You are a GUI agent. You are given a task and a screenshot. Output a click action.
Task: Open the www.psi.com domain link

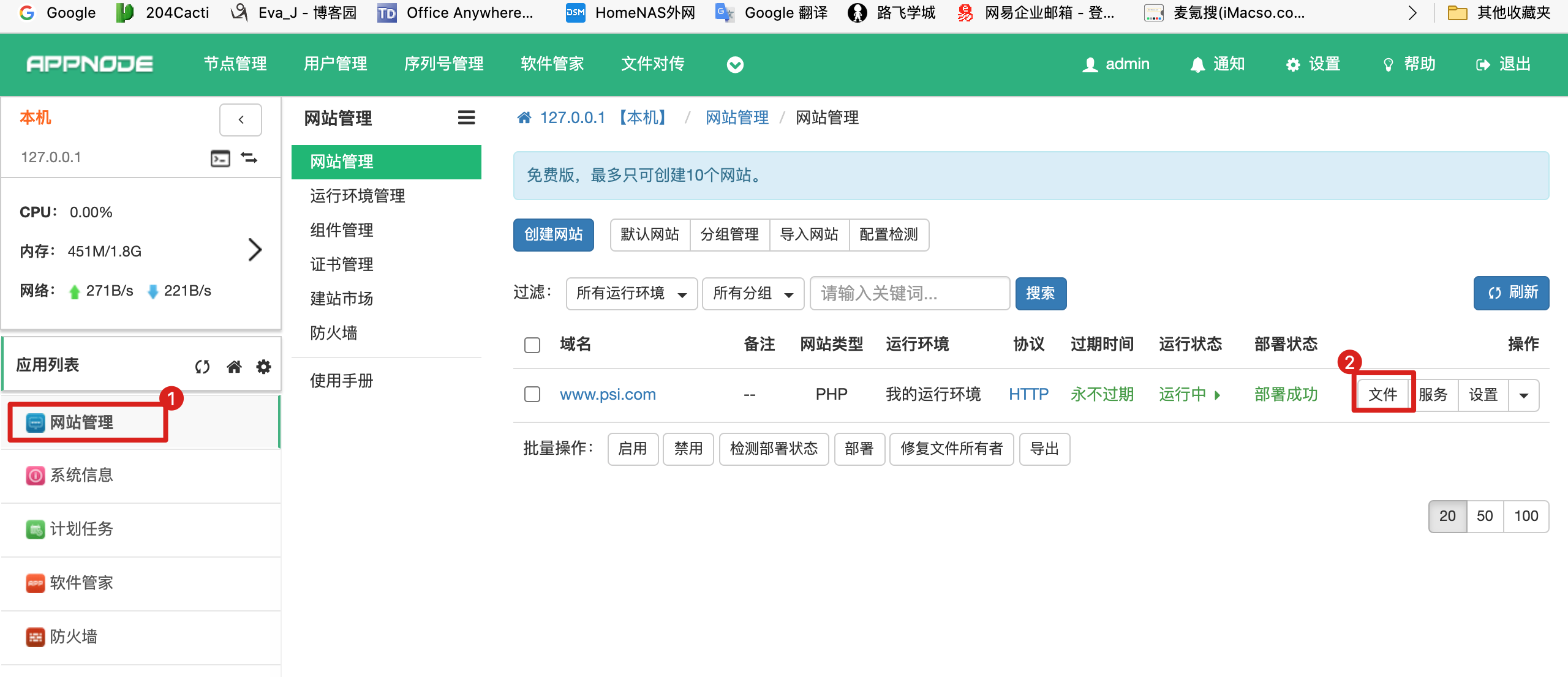click(607, 394)
